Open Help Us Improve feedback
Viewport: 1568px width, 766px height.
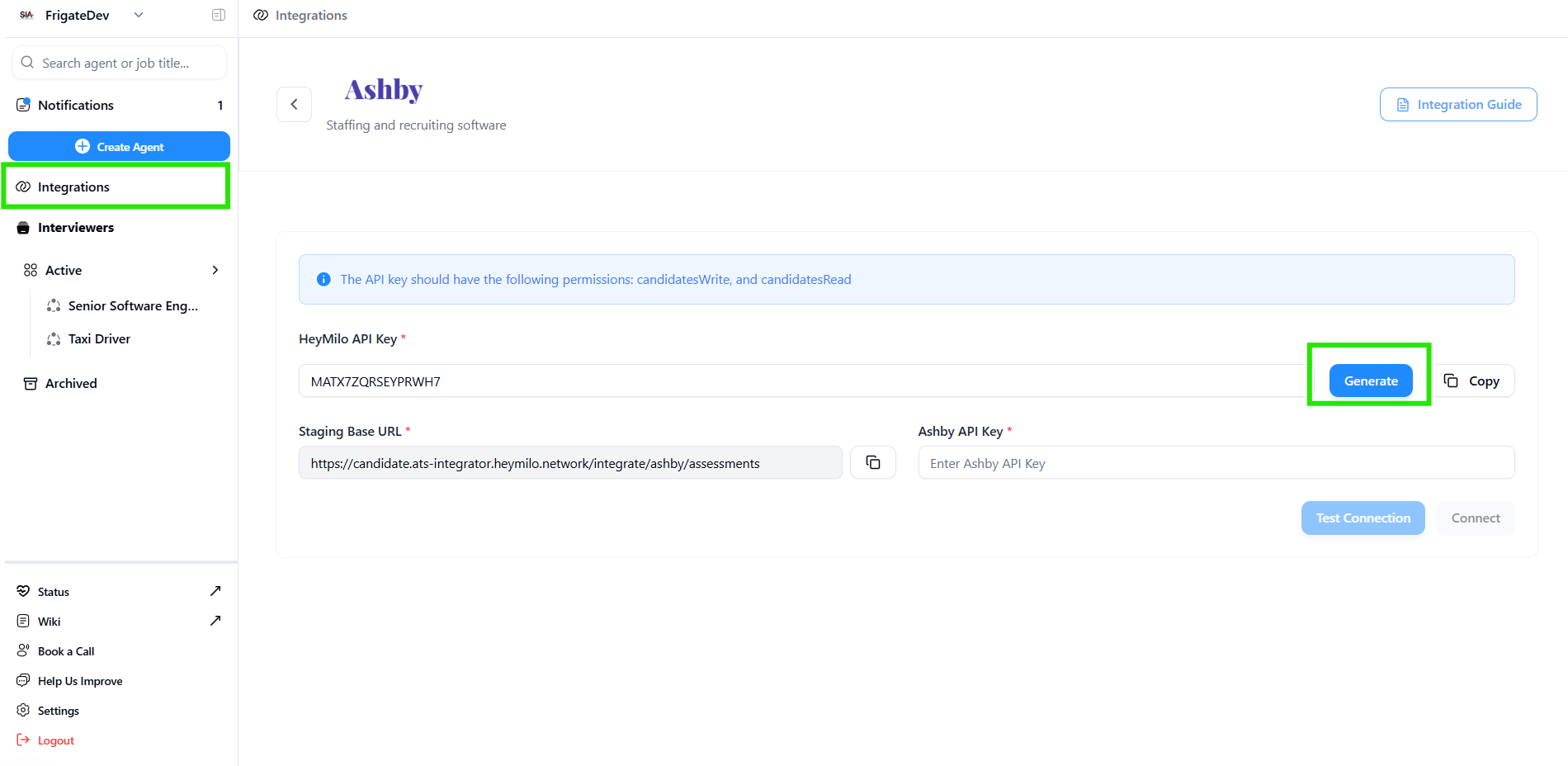coord(80,681)
